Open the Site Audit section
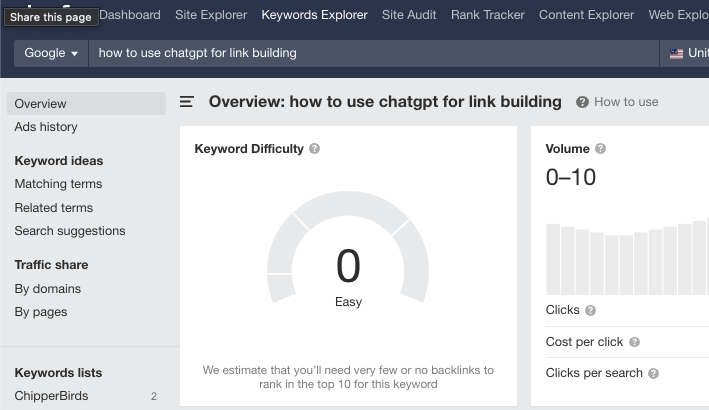 tap(409, 15)
